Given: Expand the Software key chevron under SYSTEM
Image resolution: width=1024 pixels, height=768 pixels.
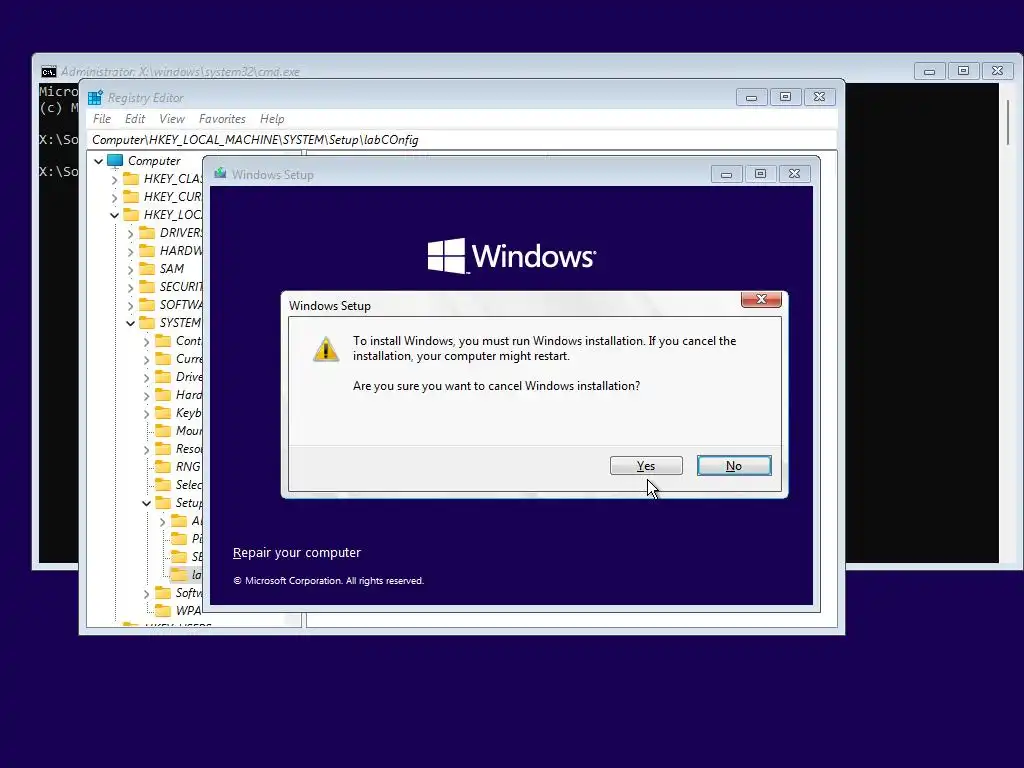Looking at the screenshot, I should point(146,593).
